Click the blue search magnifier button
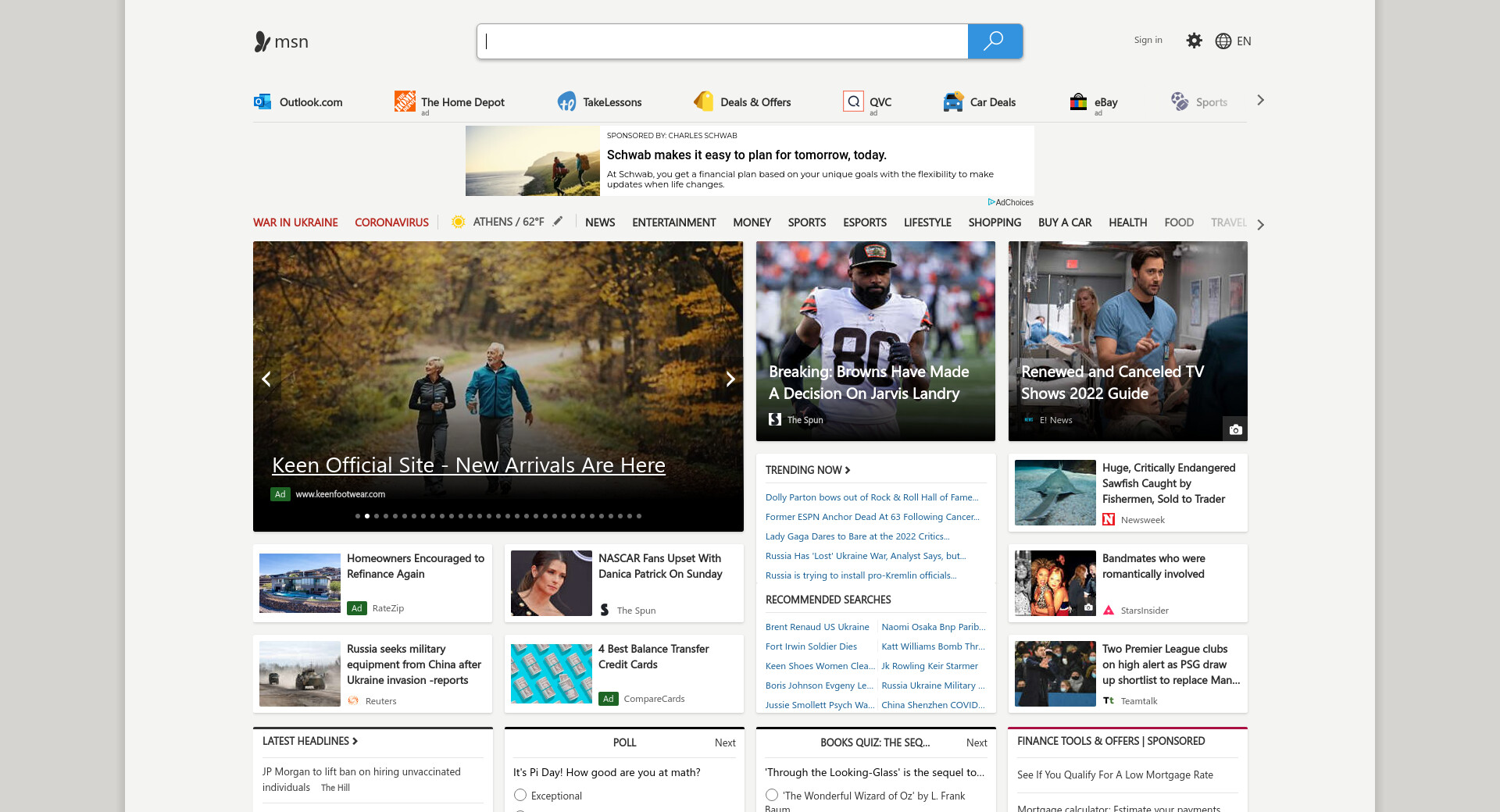The width and height of the screenshot is (1500, 812). 994,41
